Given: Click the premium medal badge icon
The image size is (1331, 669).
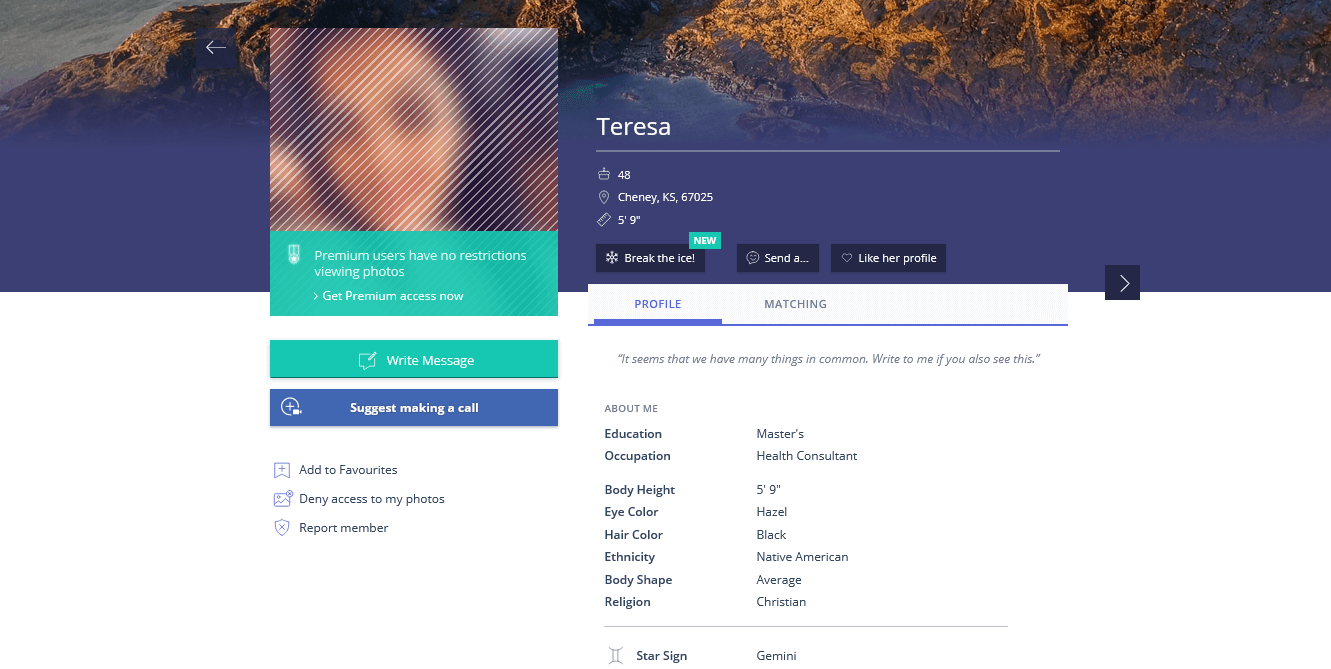Looking at the screenshot, I should pyautogui.click(x=294, y=255).
